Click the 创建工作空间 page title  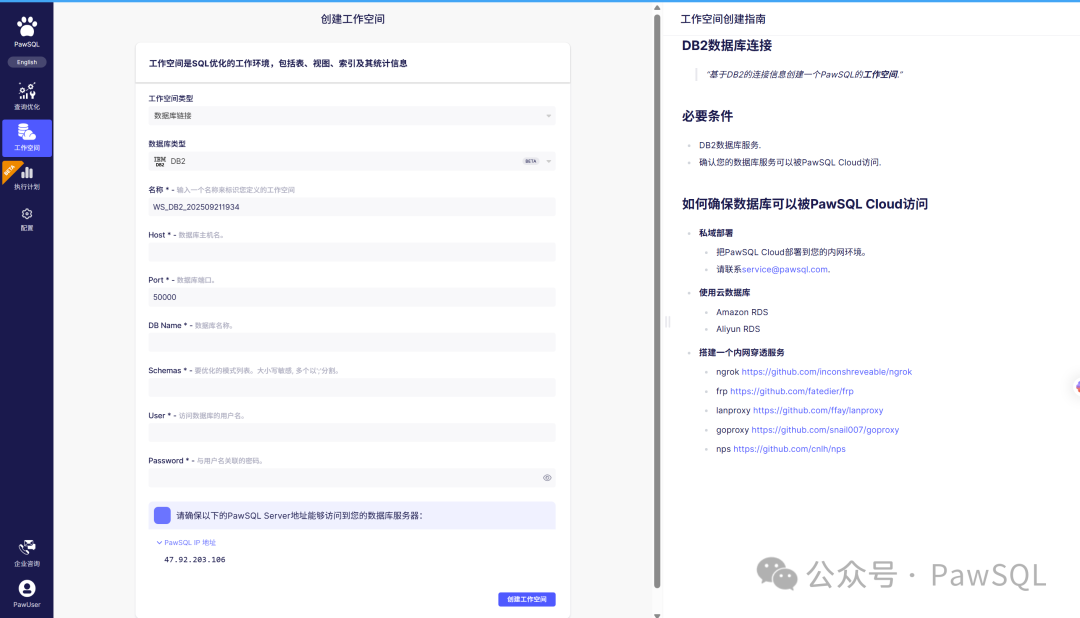[353, 19]
